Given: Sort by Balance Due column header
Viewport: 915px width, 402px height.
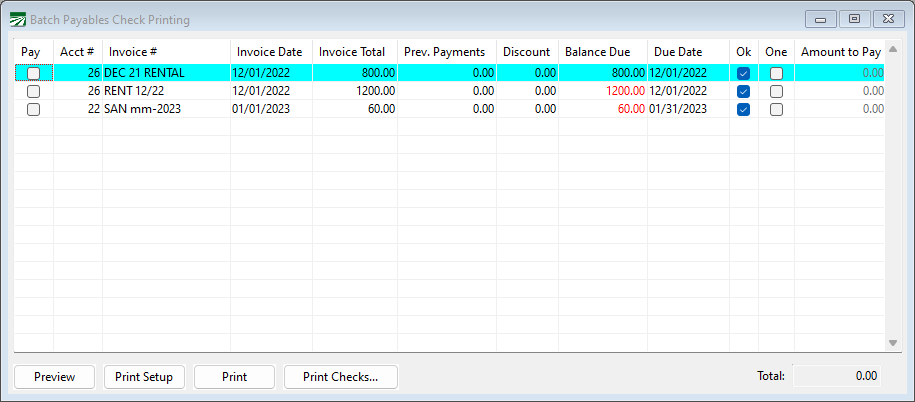Looking at the screenshot, I should tap(603, 51).
